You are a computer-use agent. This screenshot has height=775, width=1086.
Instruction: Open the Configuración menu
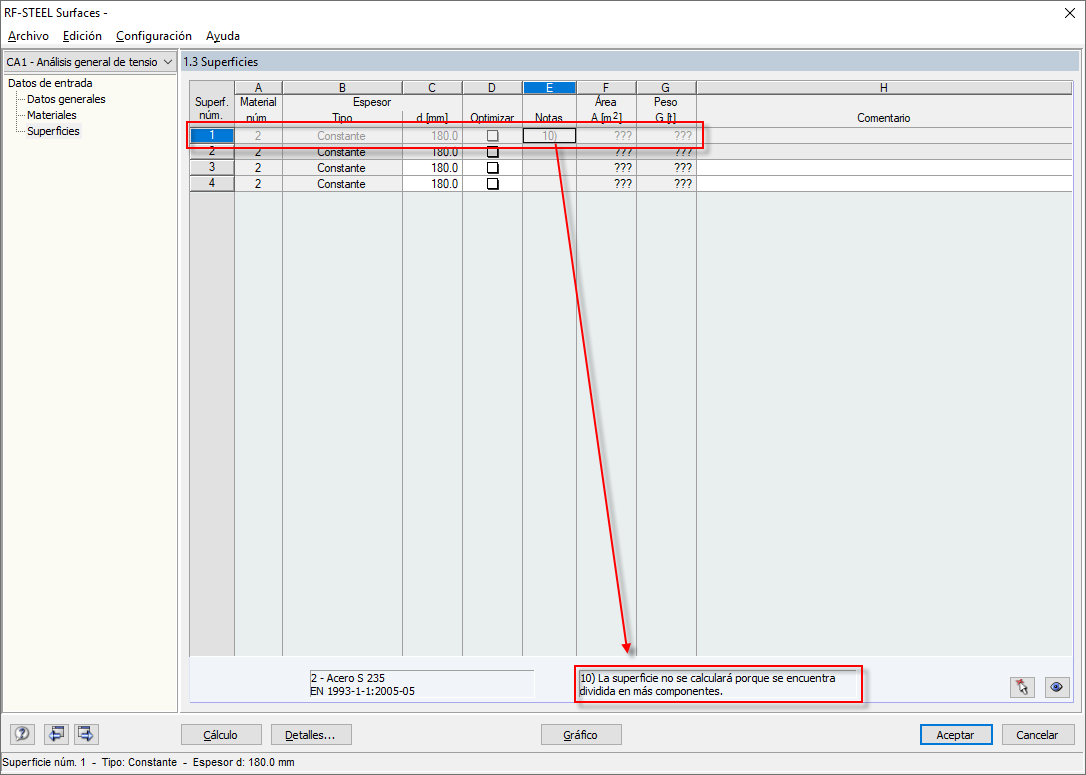(154, 36)
